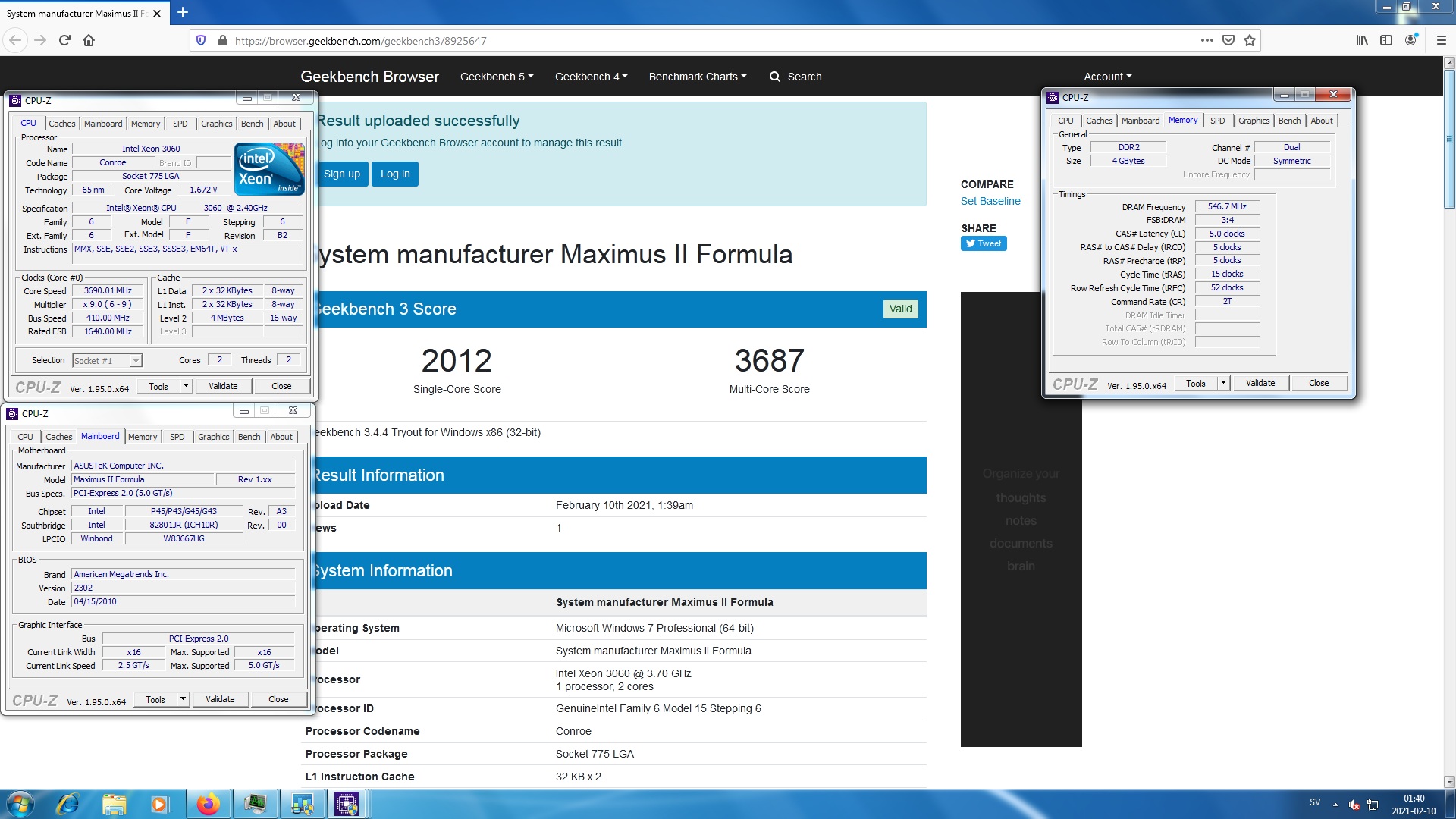Open Internet Explorer from taskbar
This screenshot has width=1456, height=819.
[67, 804]
